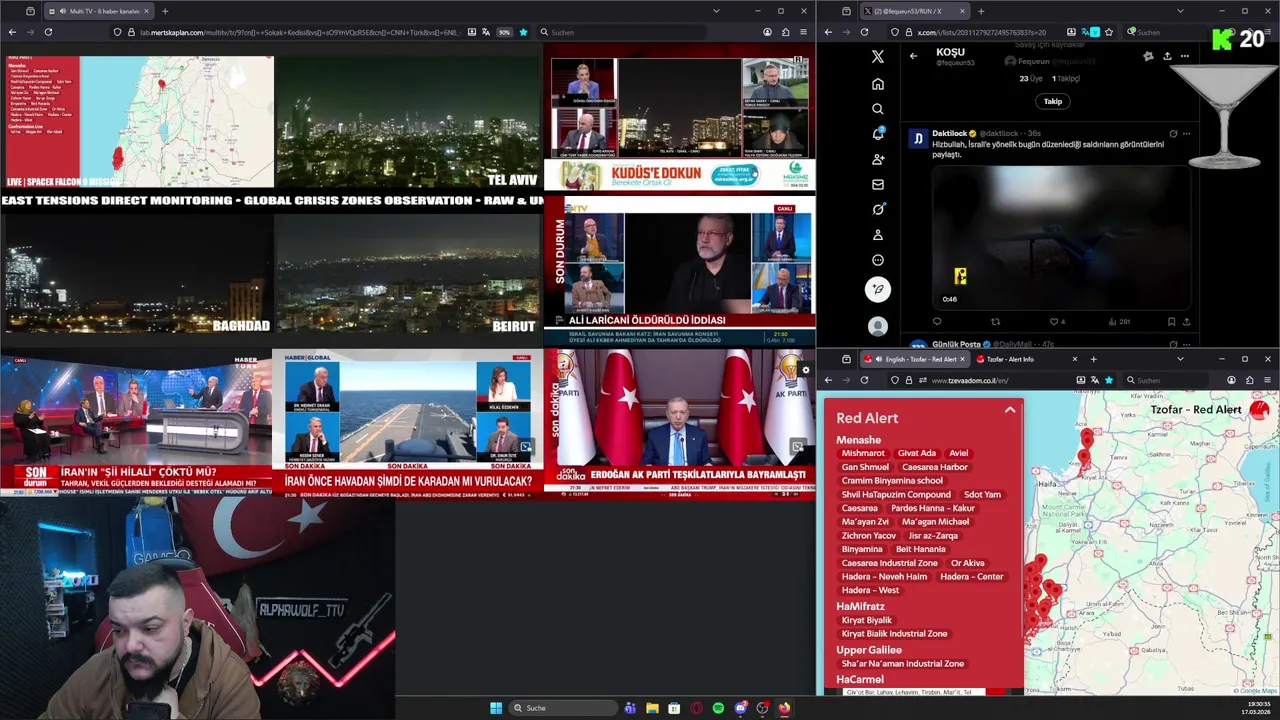The width and height of the screenshot is (1280, 720).
Task: Click the Beirut live camera feed
Action: click(x=408, y=273)
